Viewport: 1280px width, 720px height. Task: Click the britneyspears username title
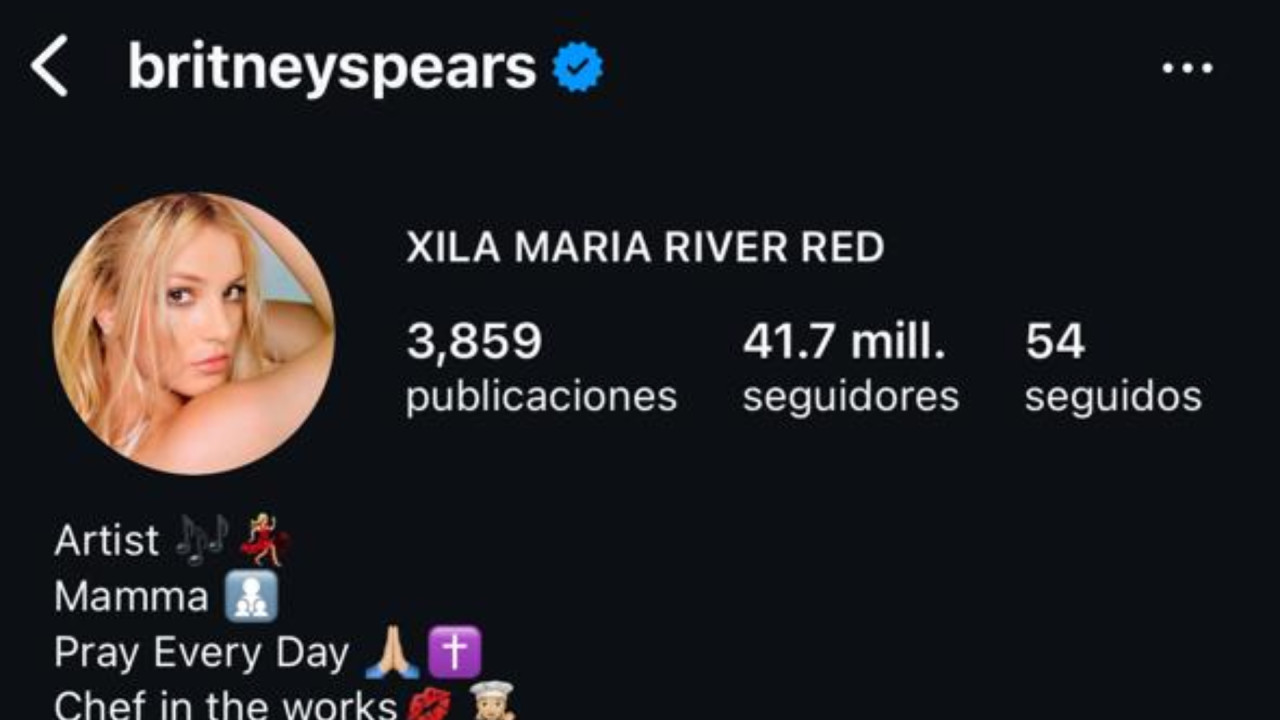coord(332,68)
